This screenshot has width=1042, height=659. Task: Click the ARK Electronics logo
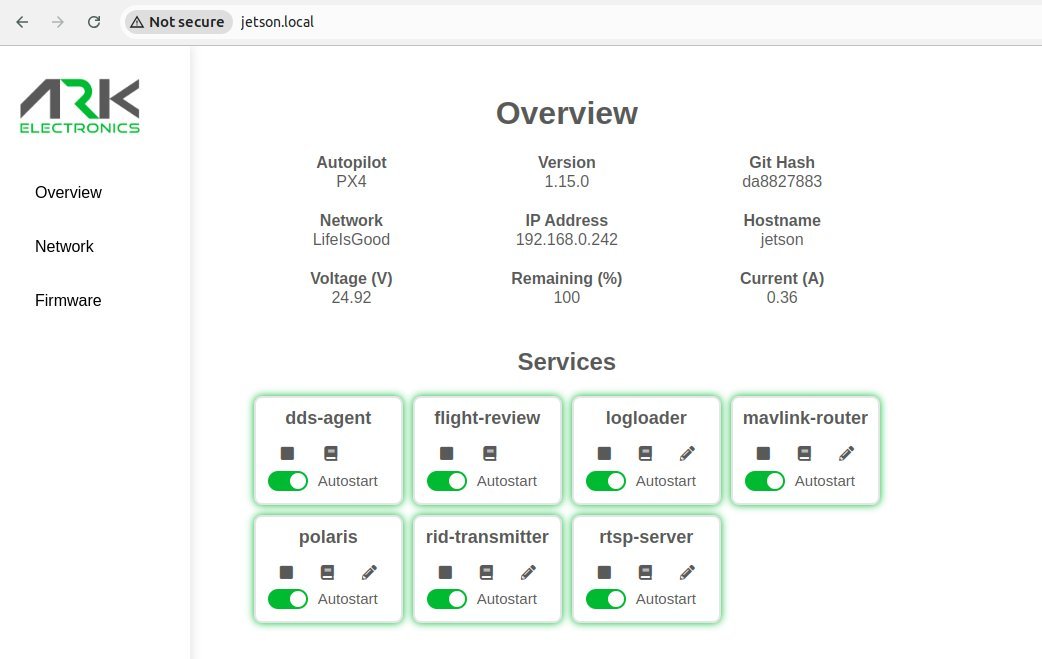80,106
